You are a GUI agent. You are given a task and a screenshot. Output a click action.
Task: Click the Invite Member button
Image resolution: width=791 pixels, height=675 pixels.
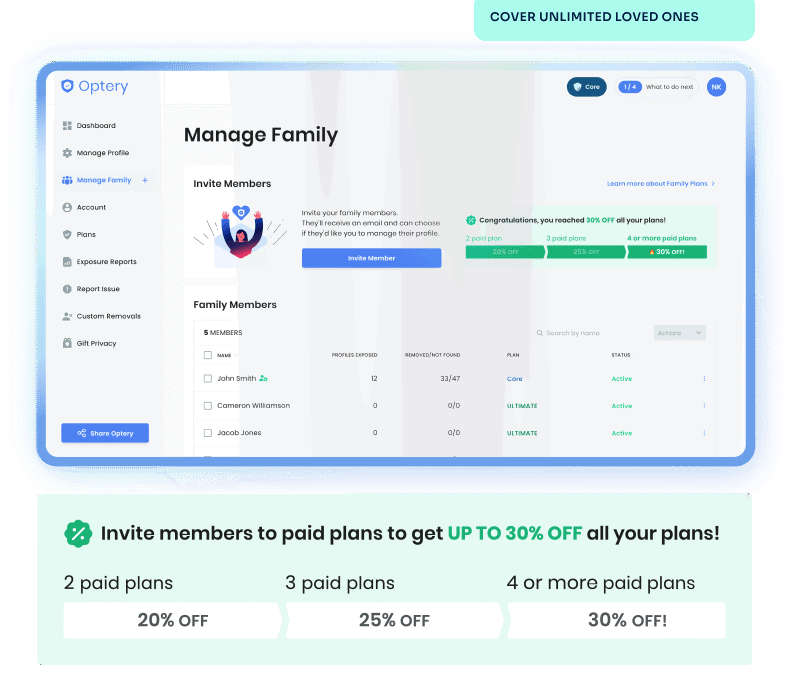(372, 258)
